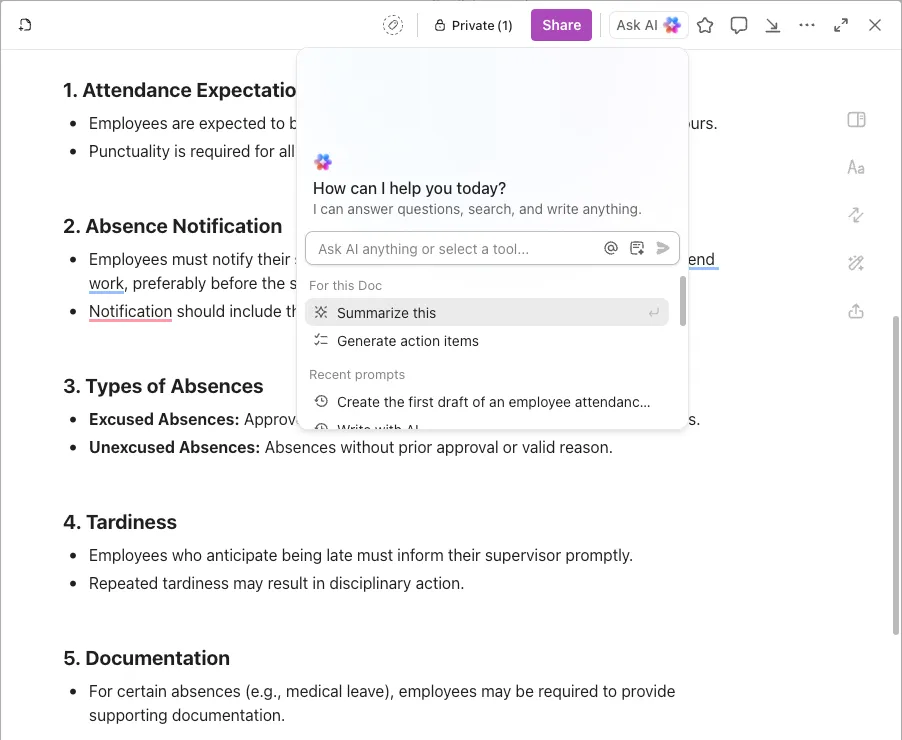902x740 pixels.
Task: Click the purple Share button
Action: tap(561, 25)
